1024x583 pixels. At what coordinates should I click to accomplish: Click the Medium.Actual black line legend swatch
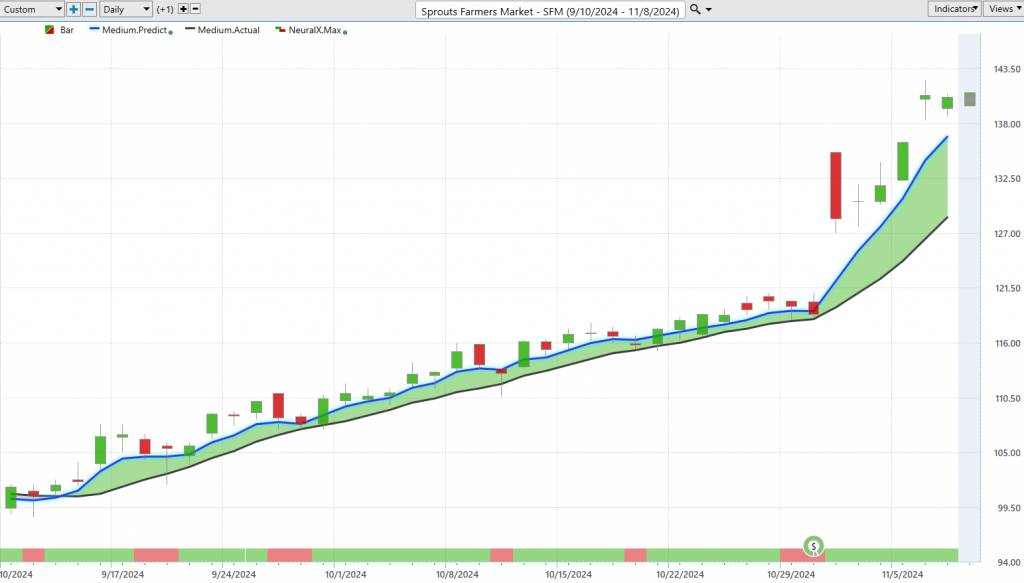(x=190, y=29)
